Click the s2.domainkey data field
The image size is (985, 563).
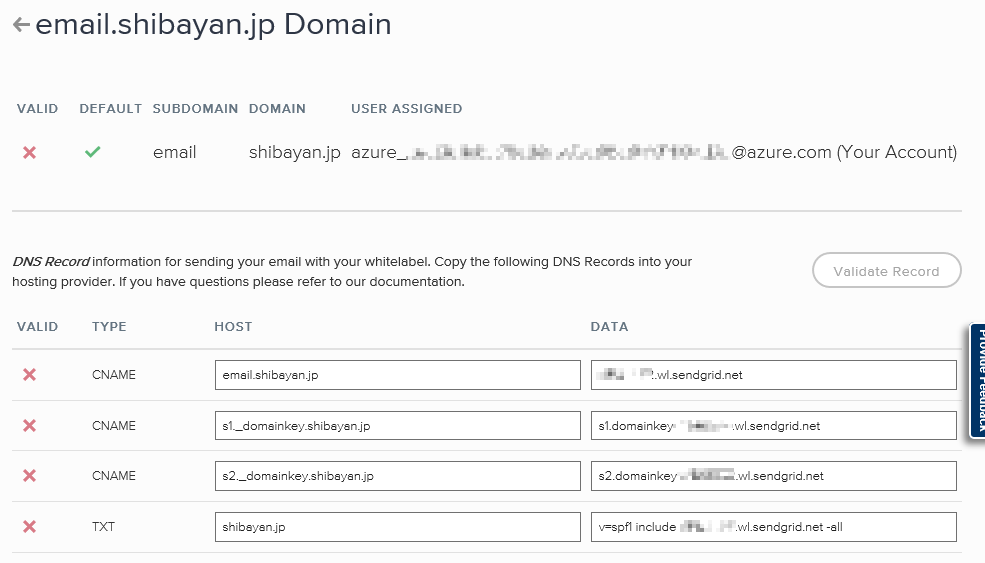[x=773, y=476]
